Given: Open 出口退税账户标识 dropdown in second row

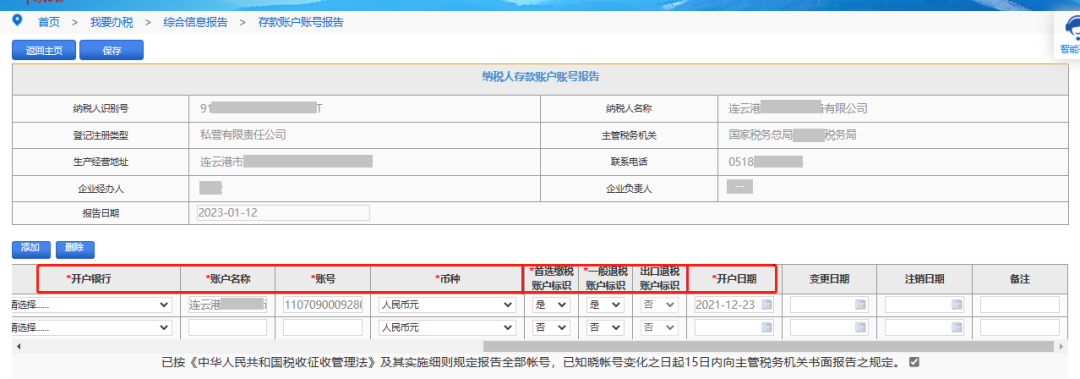Looking at the screenshot, I should pos(659,328).
